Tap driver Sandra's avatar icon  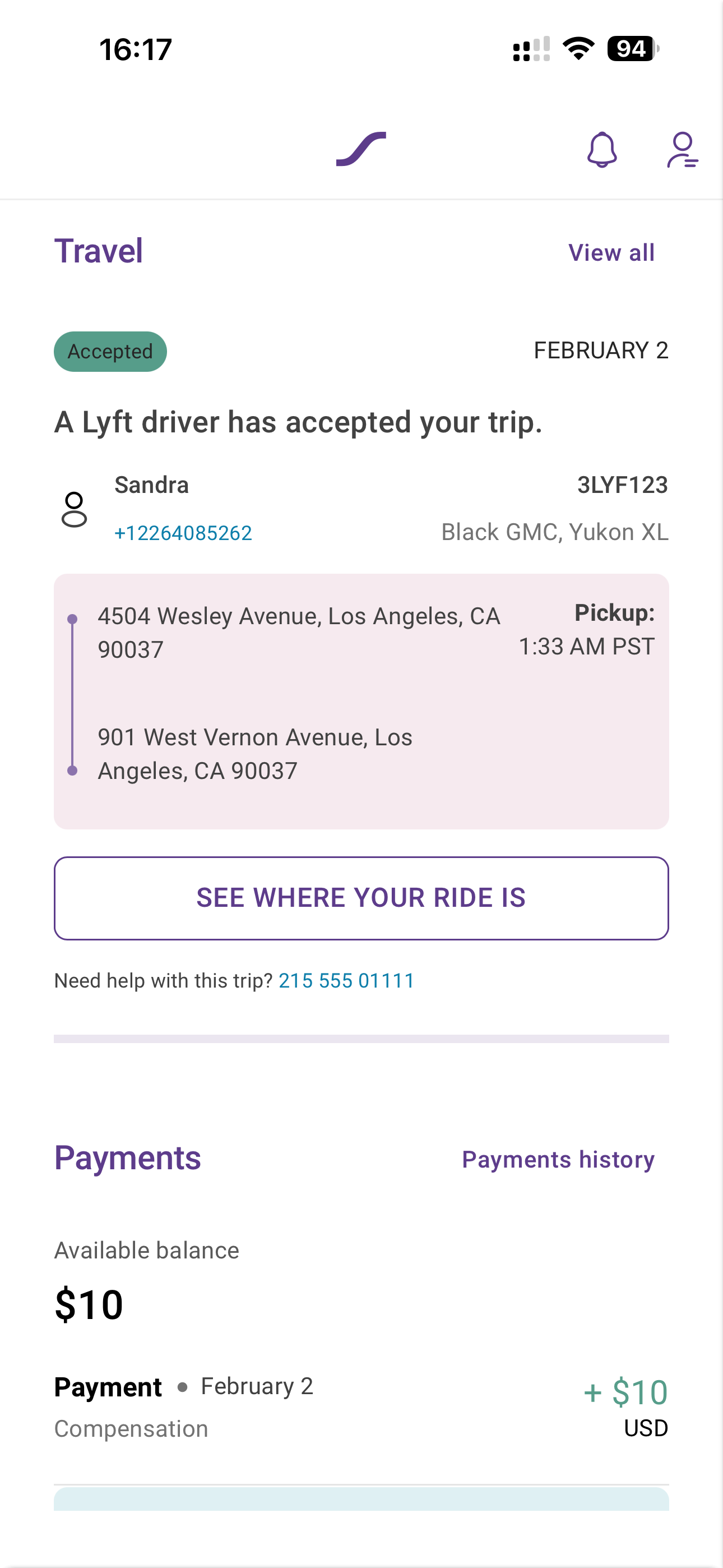pyautogui.click(x=74, y=509)
